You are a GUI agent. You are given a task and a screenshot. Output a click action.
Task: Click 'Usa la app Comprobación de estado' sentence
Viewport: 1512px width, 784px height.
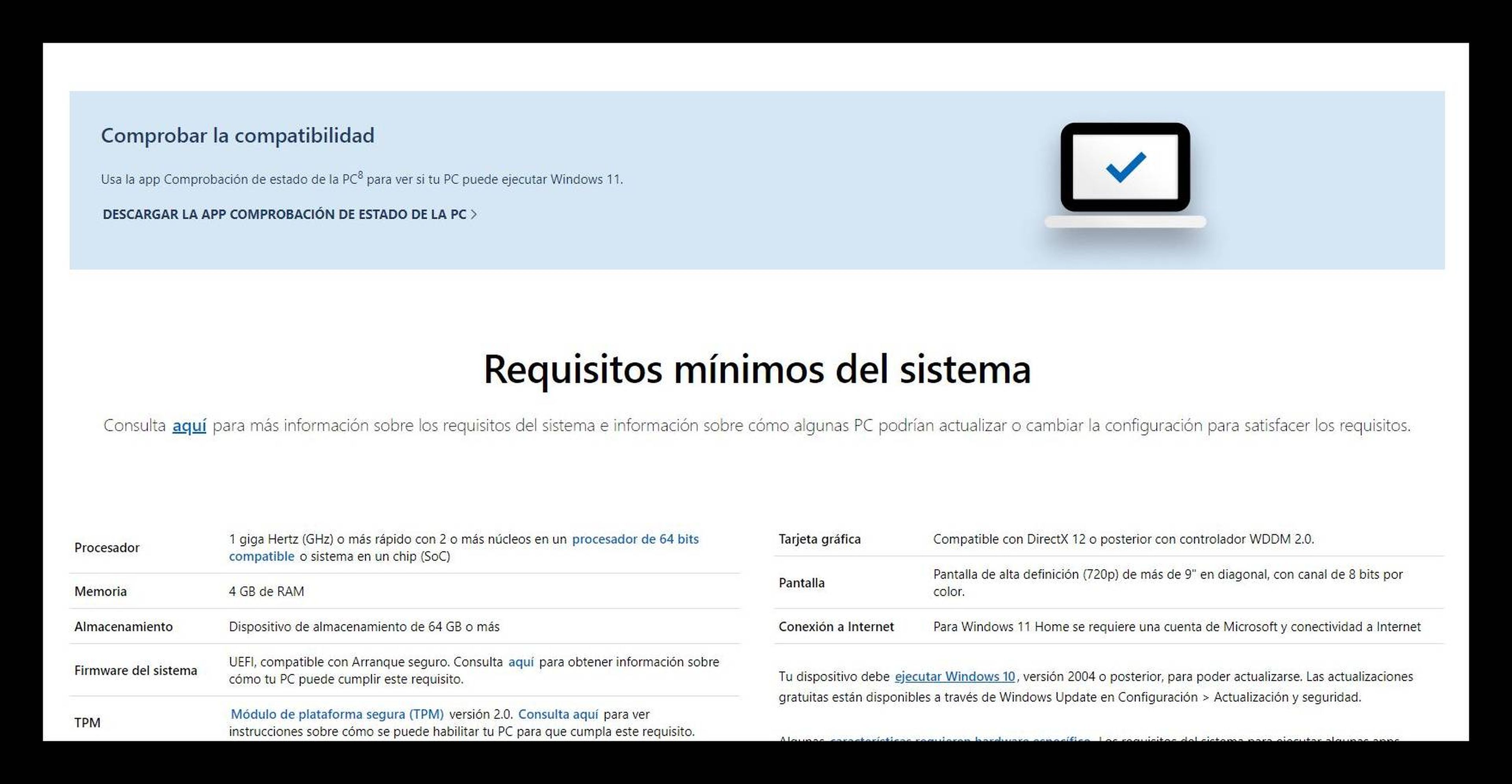[x=361, y=178]
